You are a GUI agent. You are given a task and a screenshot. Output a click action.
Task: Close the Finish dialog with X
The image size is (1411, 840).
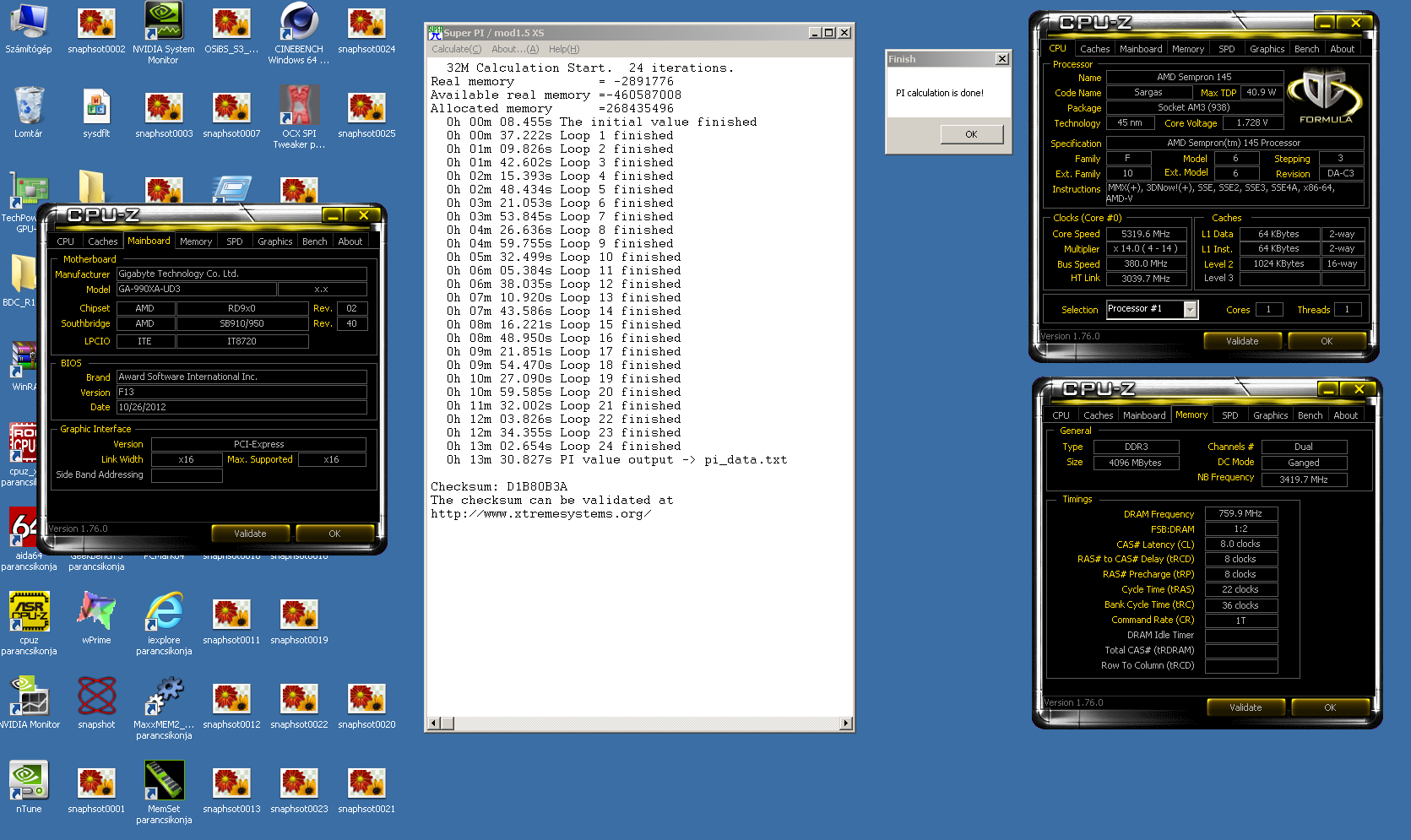[x=1002, y=59]
